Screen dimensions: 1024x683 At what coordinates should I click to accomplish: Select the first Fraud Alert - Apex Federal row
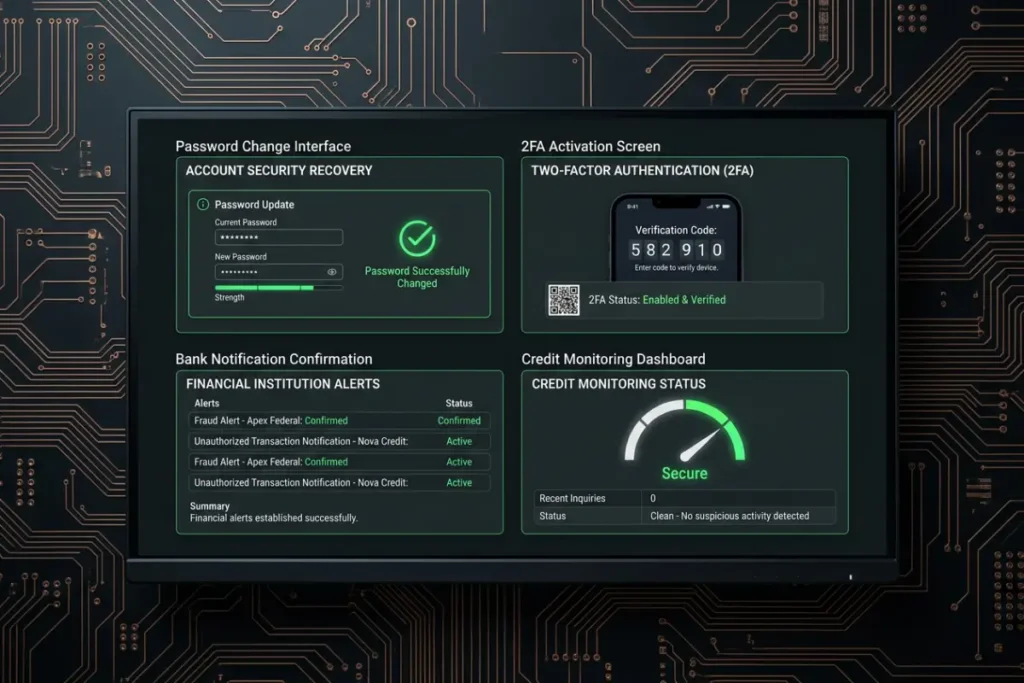[x=340, y=421]
